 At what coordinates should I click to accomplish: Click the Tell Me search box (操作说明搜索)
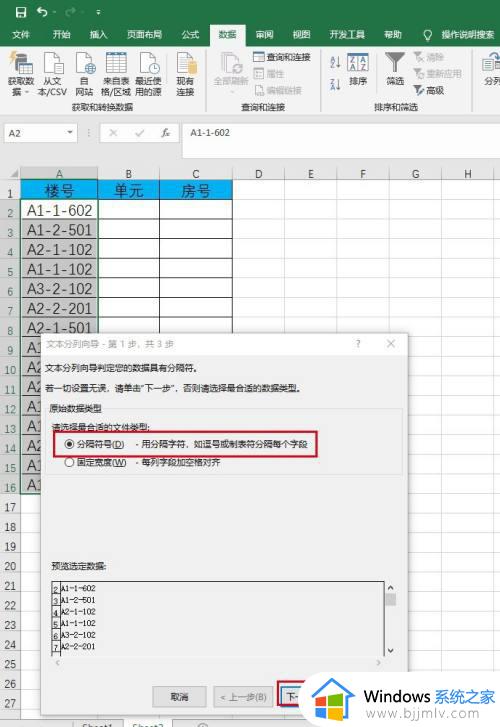[468, 35]
